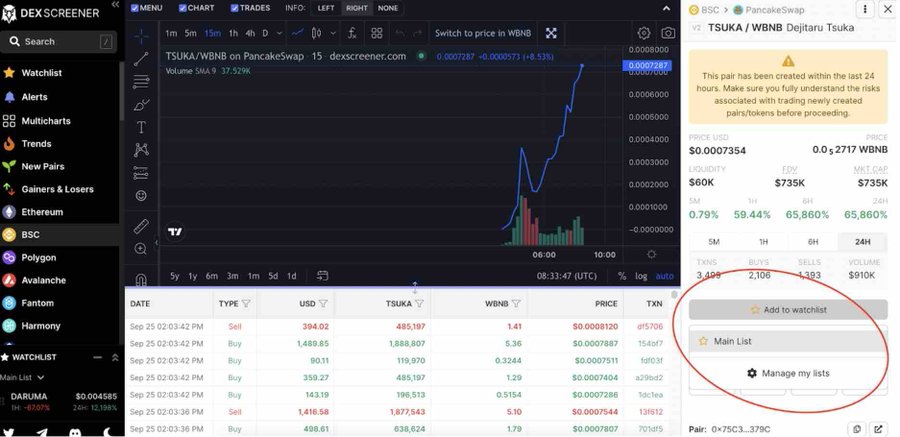This screenshot has height=437, width=900.
Task: Uncheck the MENU checkbox
Action: pos(134,8)
